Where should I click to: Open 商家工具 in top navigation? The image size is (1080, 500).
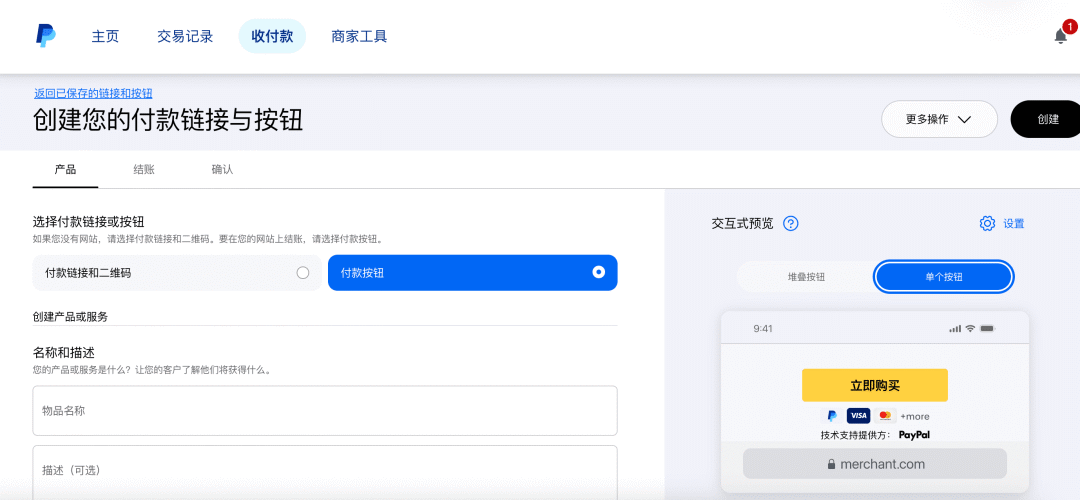pyautogui.click(x=359, y=37)
